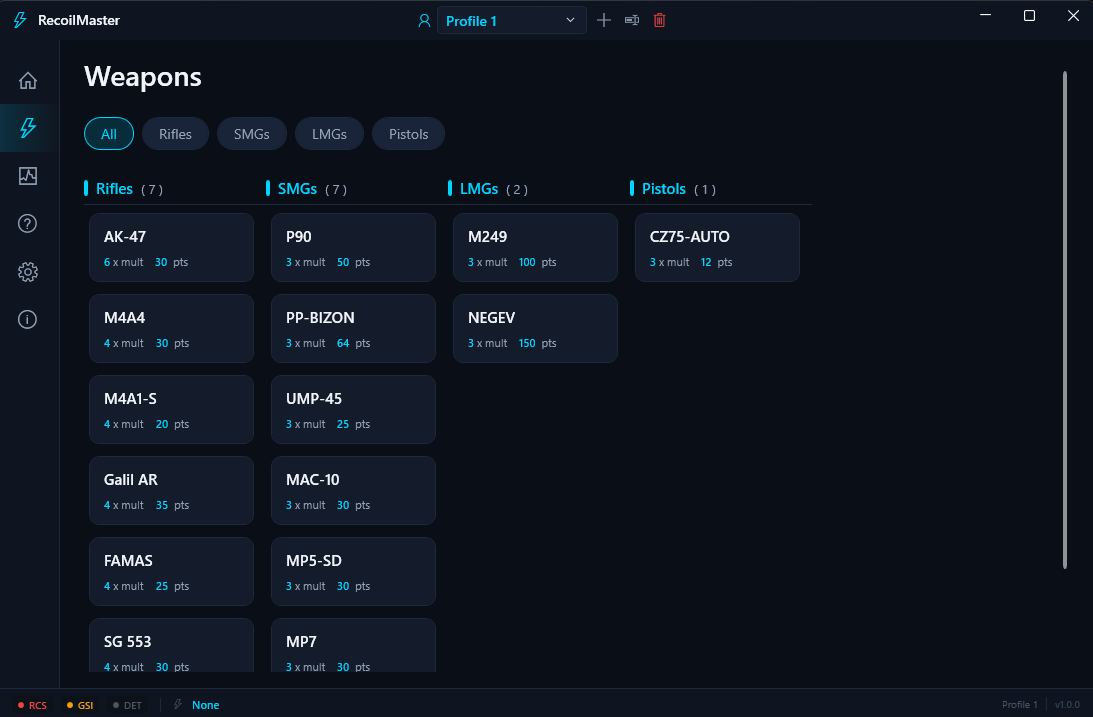Click the SMGs column header
The height and width of the screenshot is (717, 1093).
tap(307, 189)
